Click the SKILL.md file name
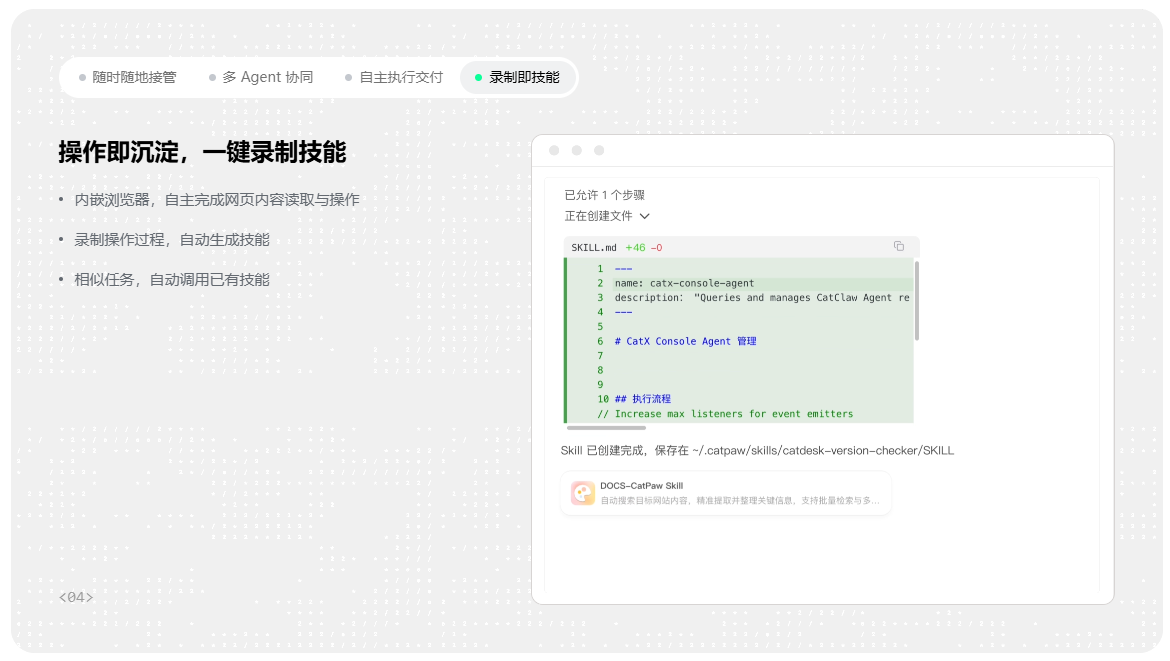 pos(594,248)
